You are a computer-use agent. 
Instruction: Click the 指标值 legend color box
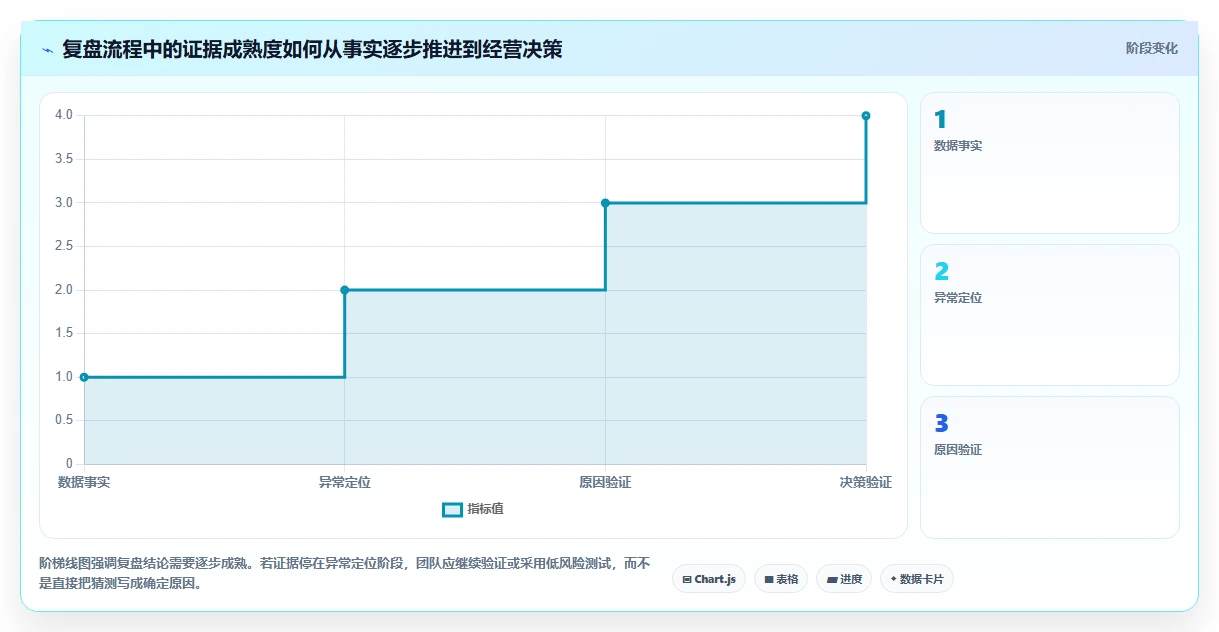452,510
